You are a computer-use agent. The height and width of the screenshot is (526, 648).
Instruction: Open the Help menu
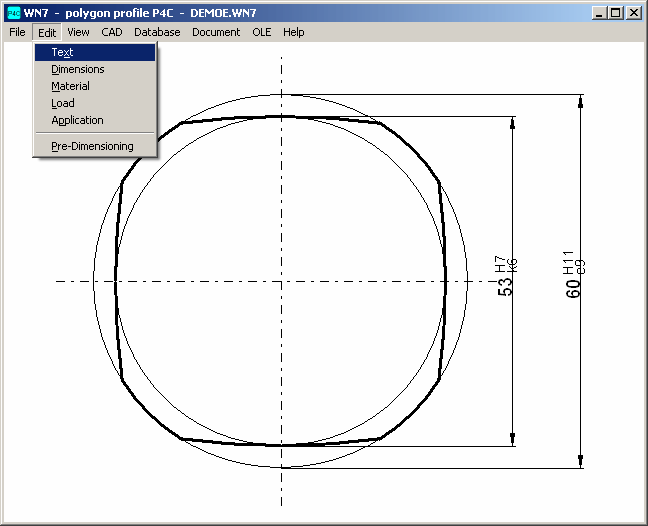[293, 32]
